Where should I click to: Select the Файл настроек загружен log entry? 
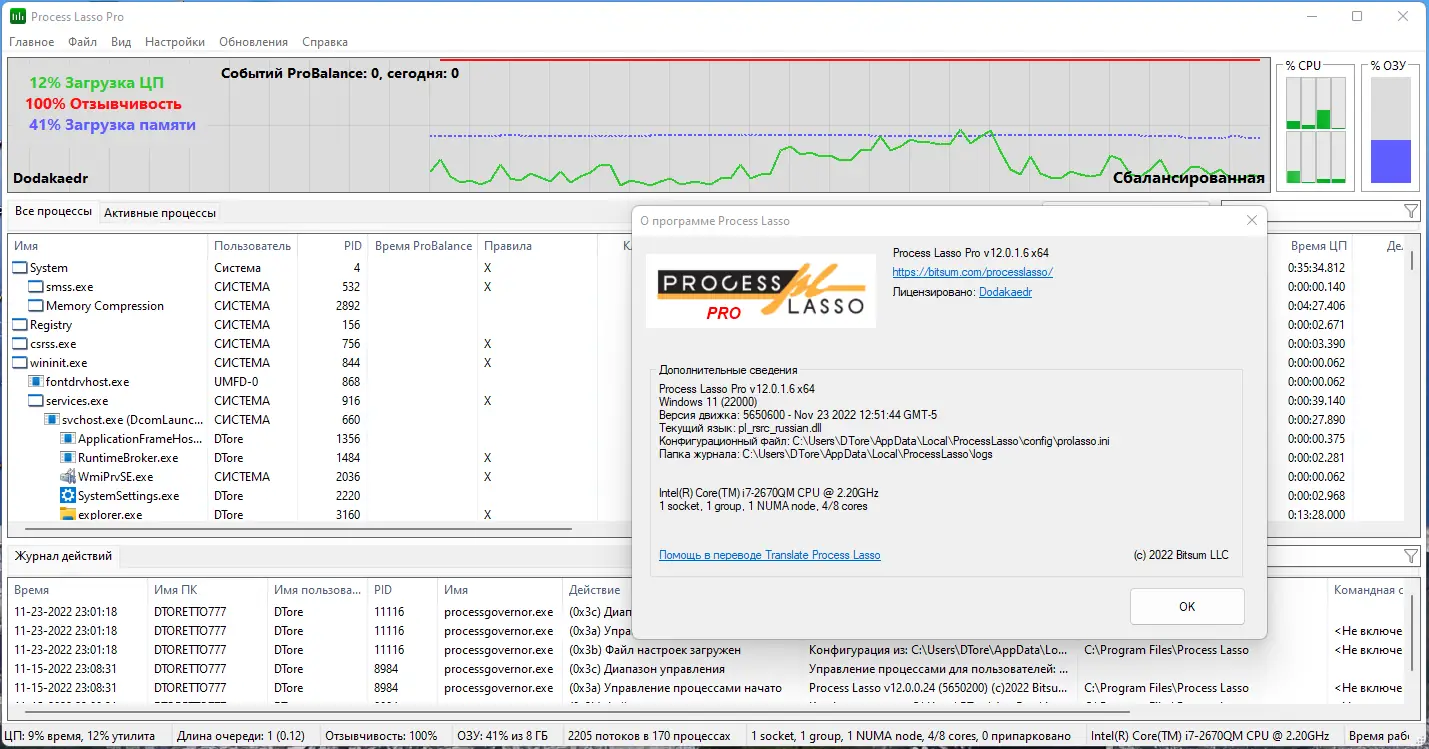655,650
